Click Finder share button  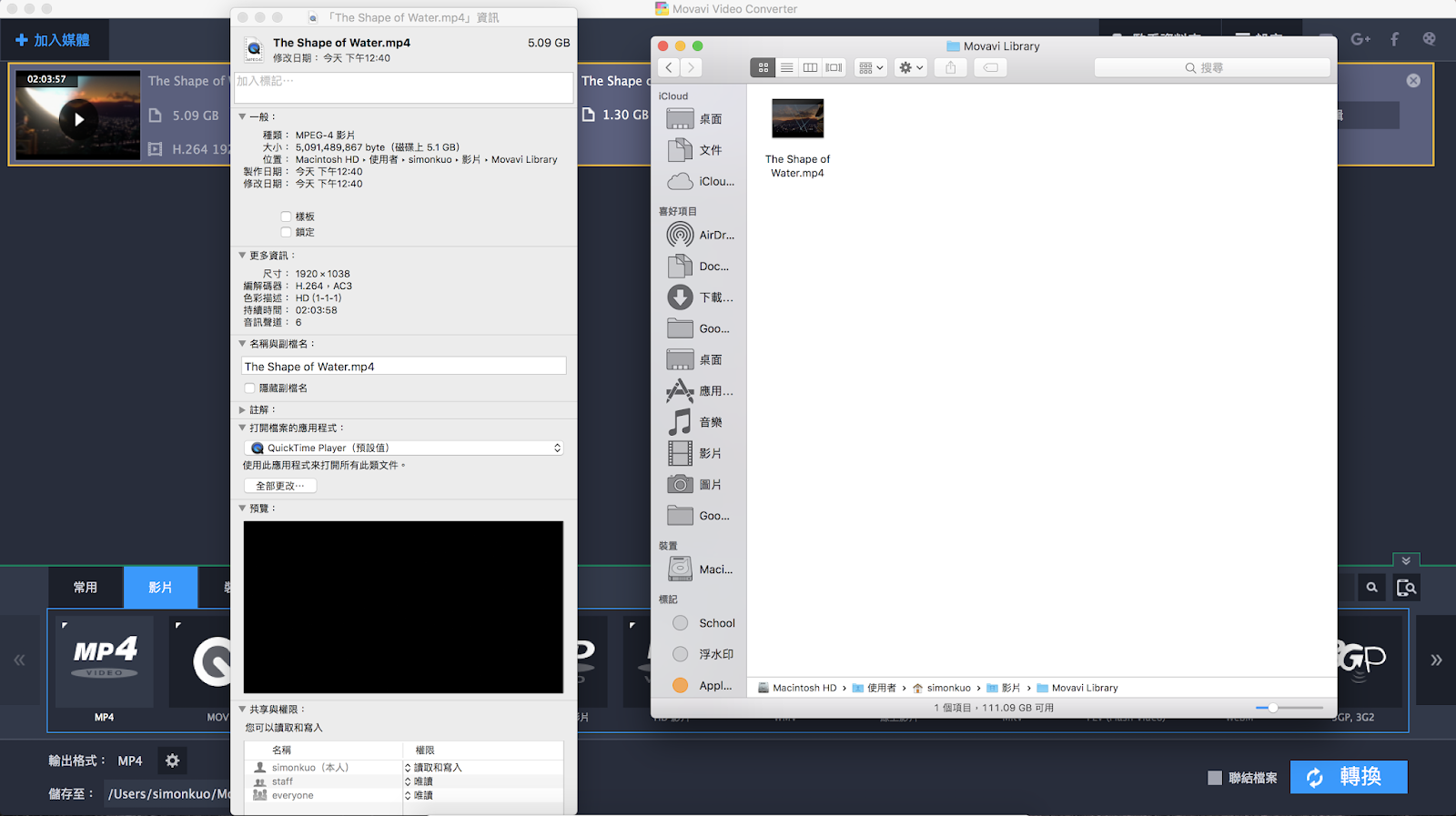tap(951, 67)
